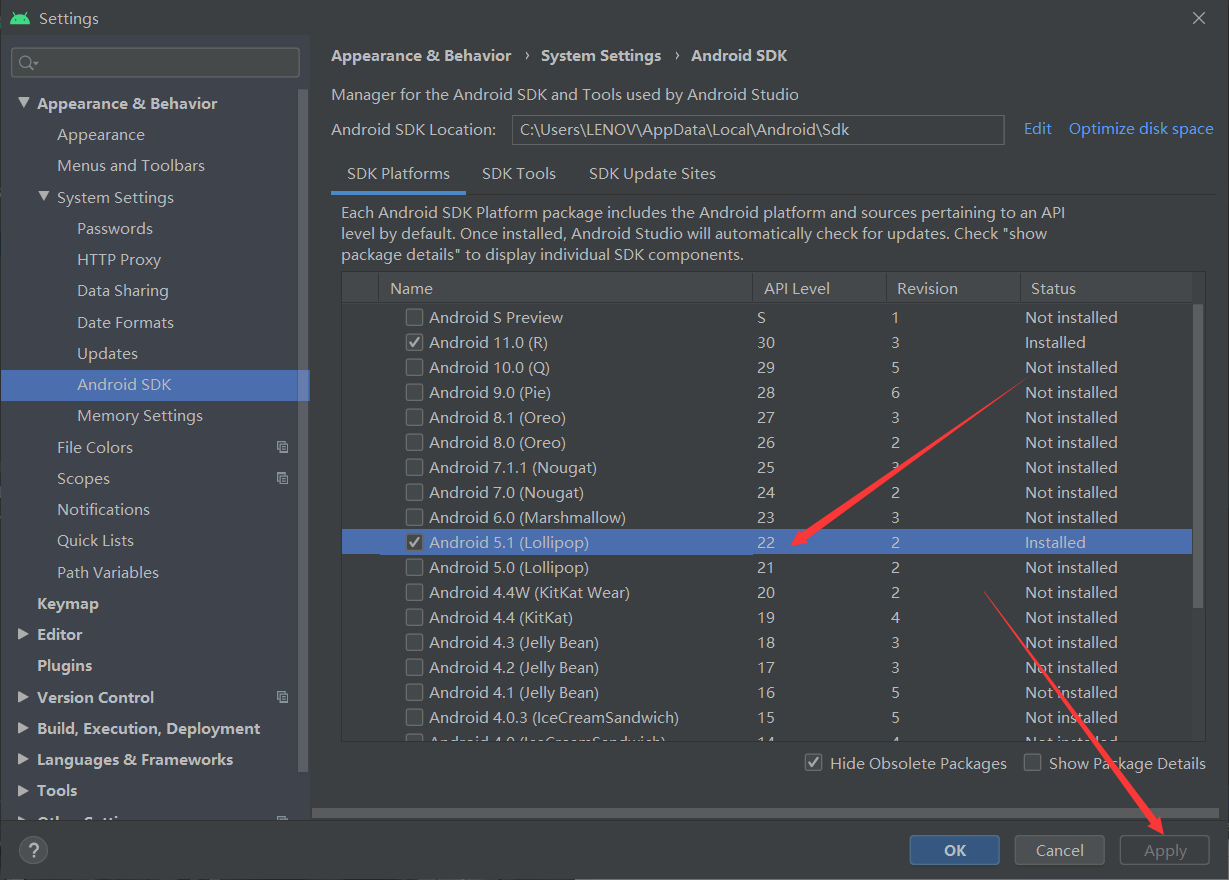Check the Android 7.0 (Nougat) checkbox
Image resolution: width=1229 pixels, height=880 pixels.
(x=414, y=492)
